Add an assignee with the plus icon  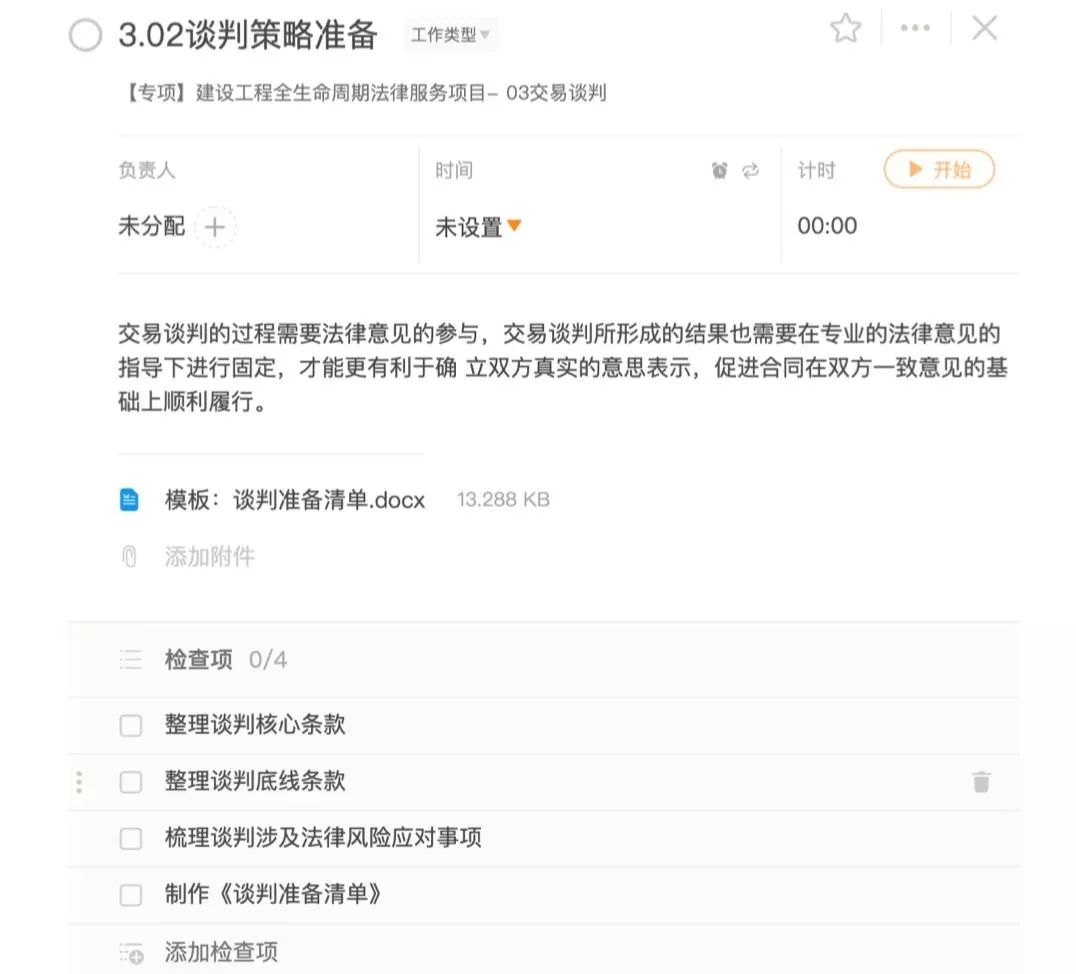point(215,227)
